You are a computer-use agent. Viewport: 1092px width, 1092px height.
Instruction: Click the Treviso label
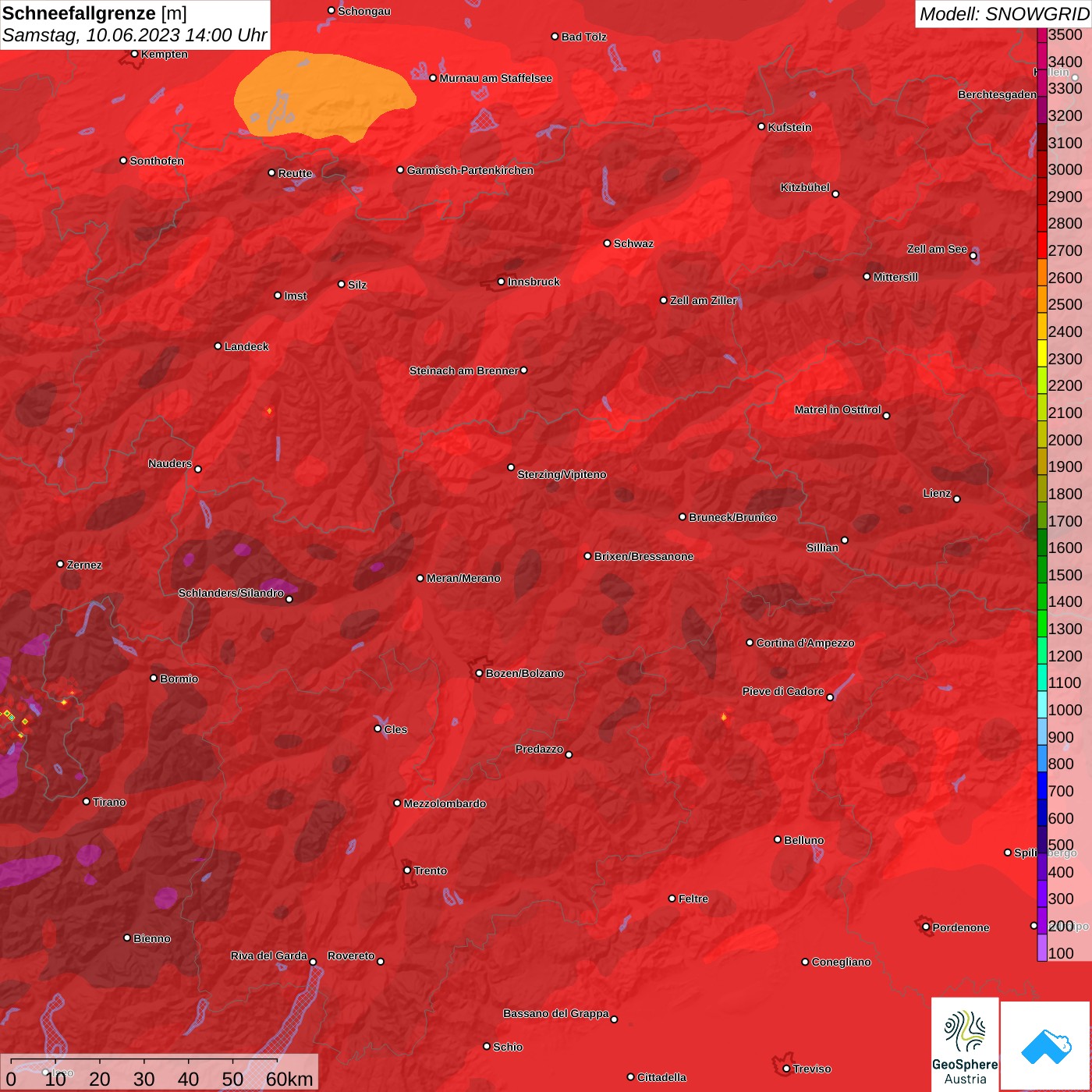click(812, 1069)
